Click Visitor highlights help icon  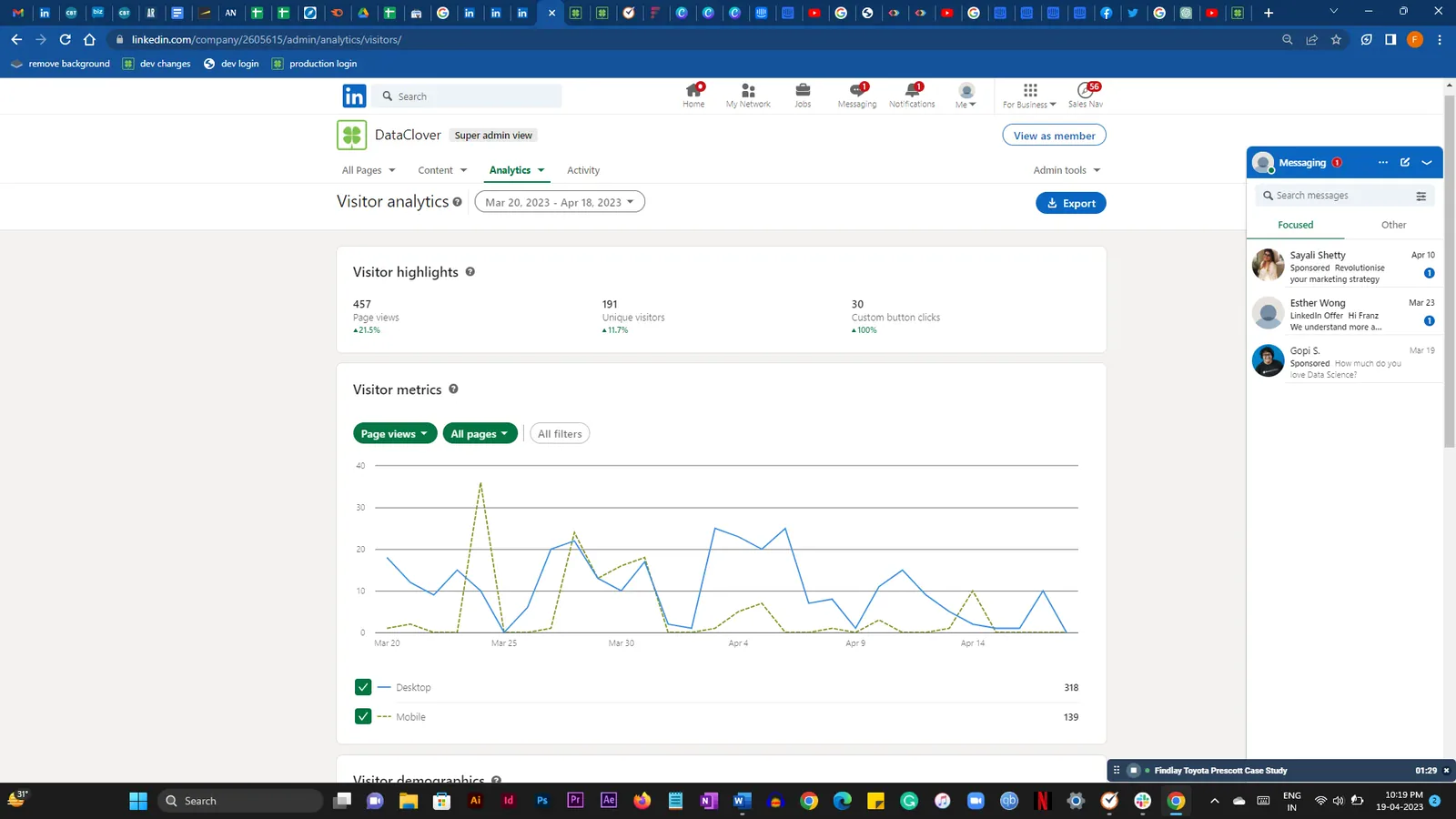470,271
